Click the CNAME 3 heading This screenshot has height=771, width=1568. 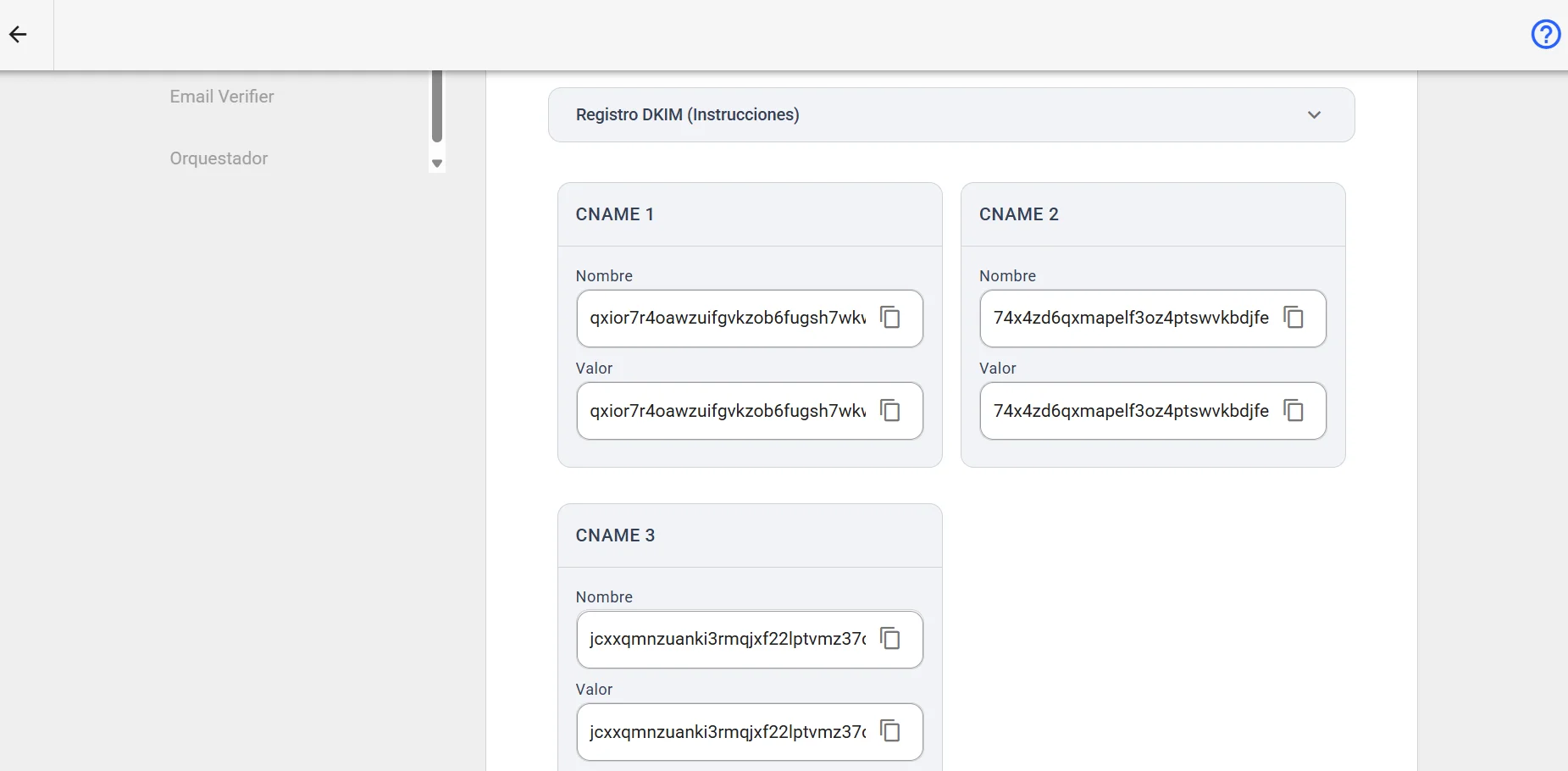pyautogui.click(x=615, y=535)
